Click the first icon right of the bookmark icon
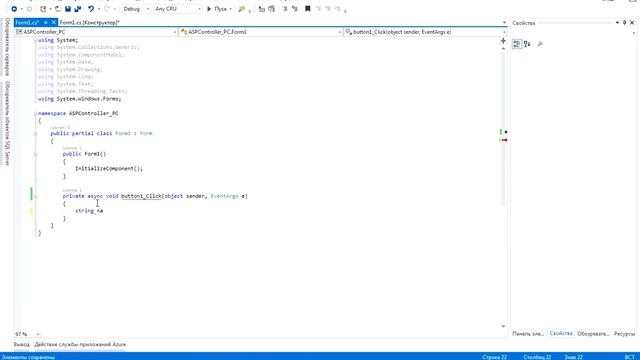 tap(318, 9)
